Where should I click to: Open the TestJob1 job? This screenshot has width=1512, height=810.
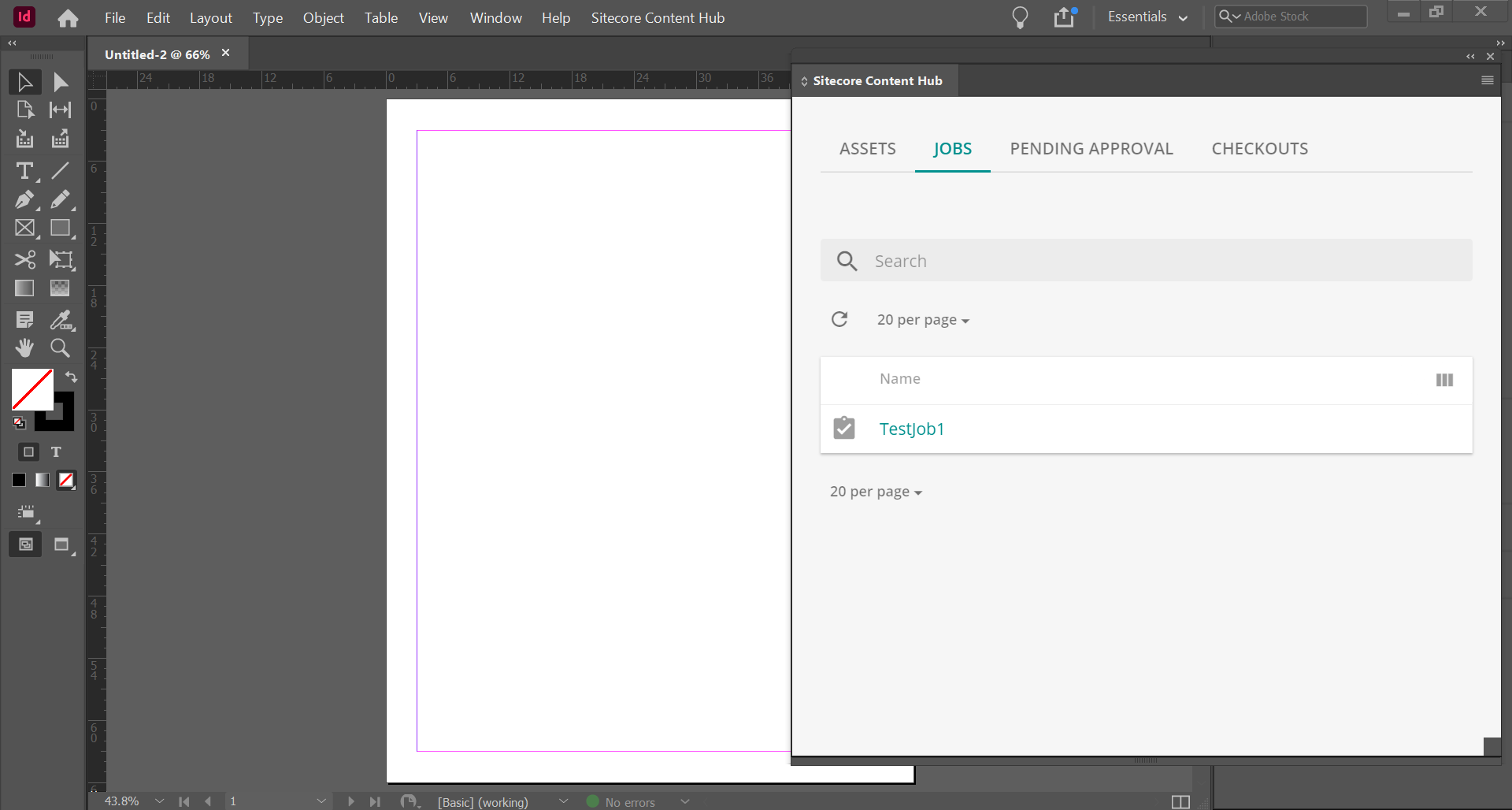912,429
